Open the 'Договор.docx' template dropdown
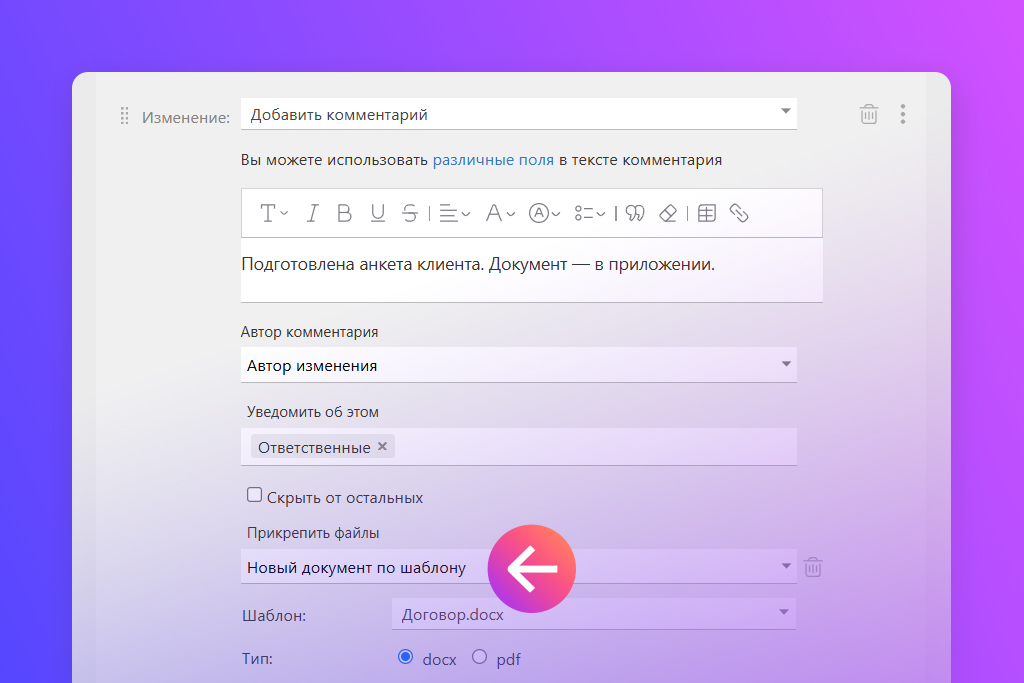 coord(593,614)
